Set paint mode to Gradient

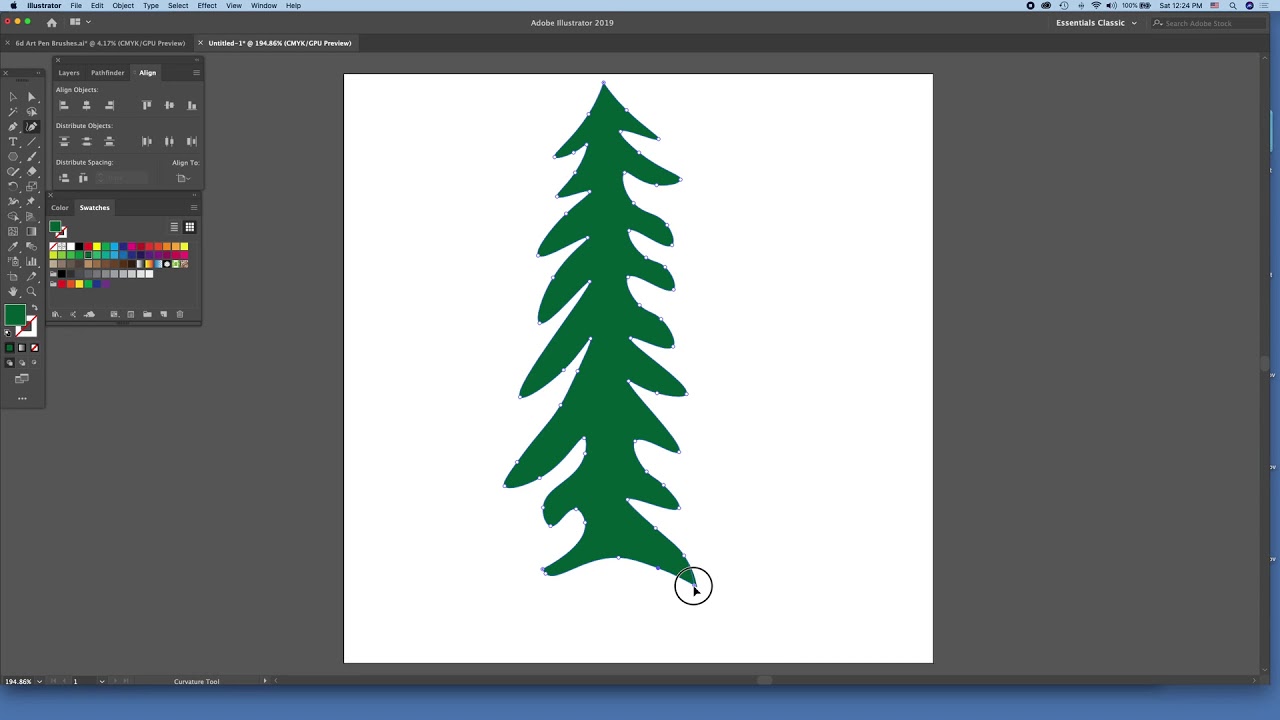click(x=22, y=347)
